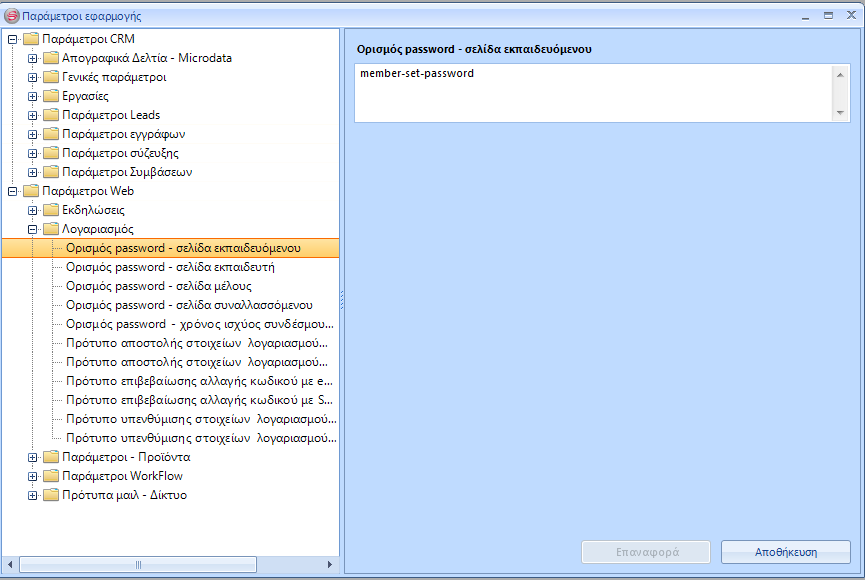Select Ορισμός password - σελίδα εκπαιδευτή

pyautogui.click(x=170, y=267)
